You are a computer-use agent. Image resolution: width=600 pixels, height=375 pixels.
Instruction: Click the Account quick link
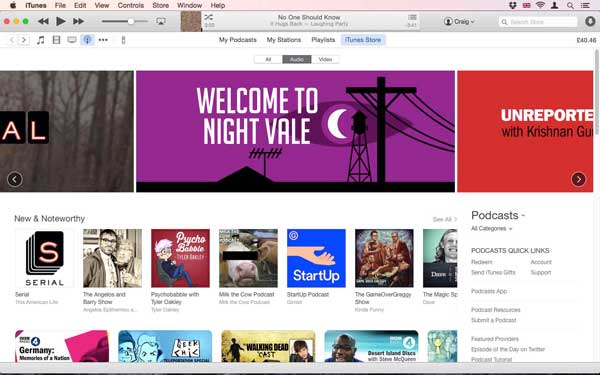click(541, 262)
